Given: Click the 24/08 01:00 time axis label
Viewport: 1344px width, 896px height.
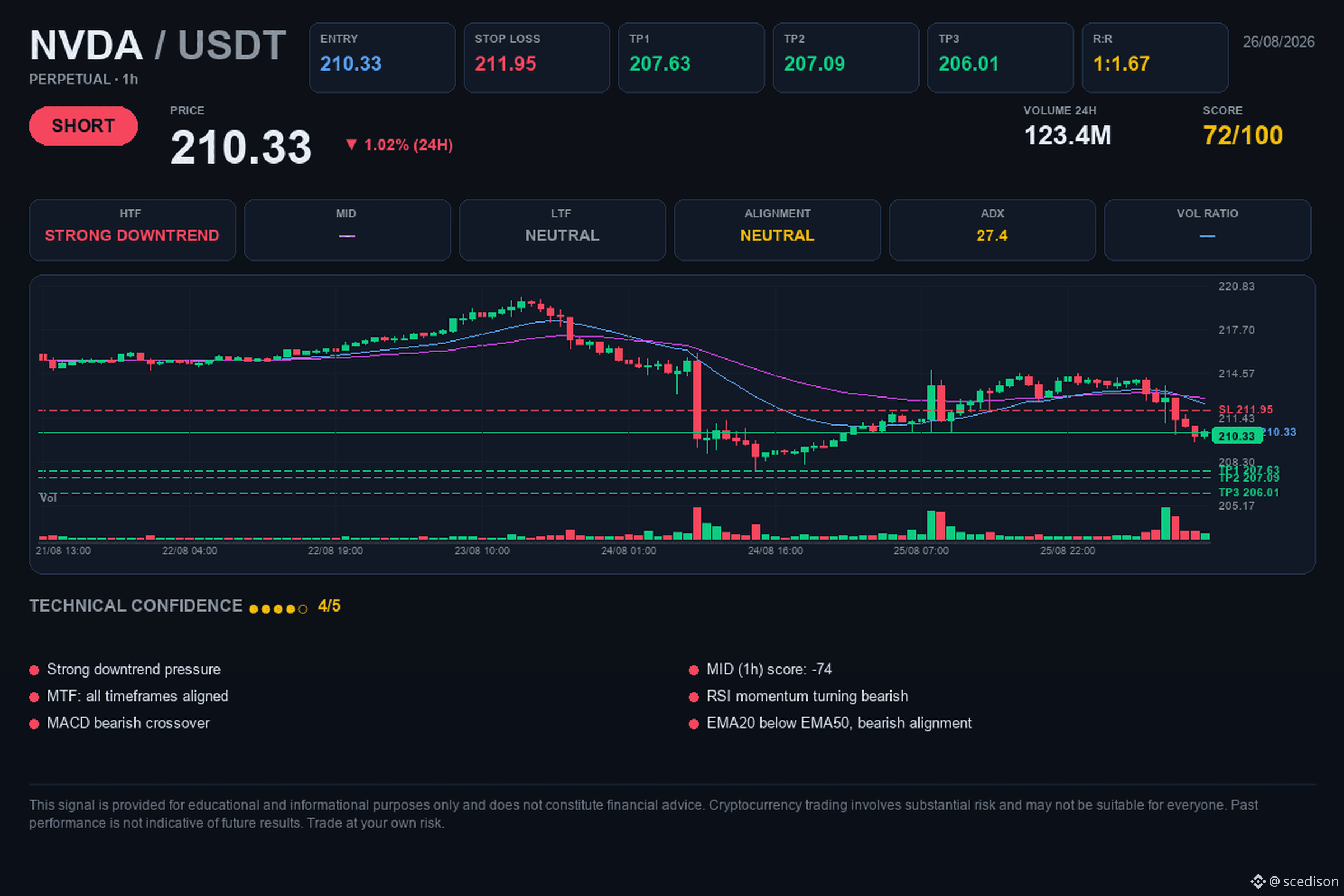Looking at the screenshot, I should click(x=628, y=551).
